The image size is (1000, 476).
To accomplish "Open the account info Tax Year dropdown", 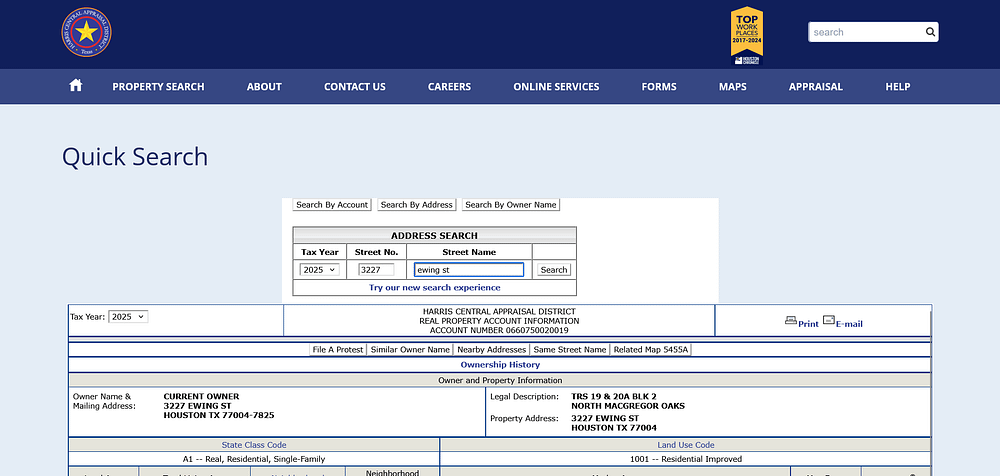I will pos(128,316).
